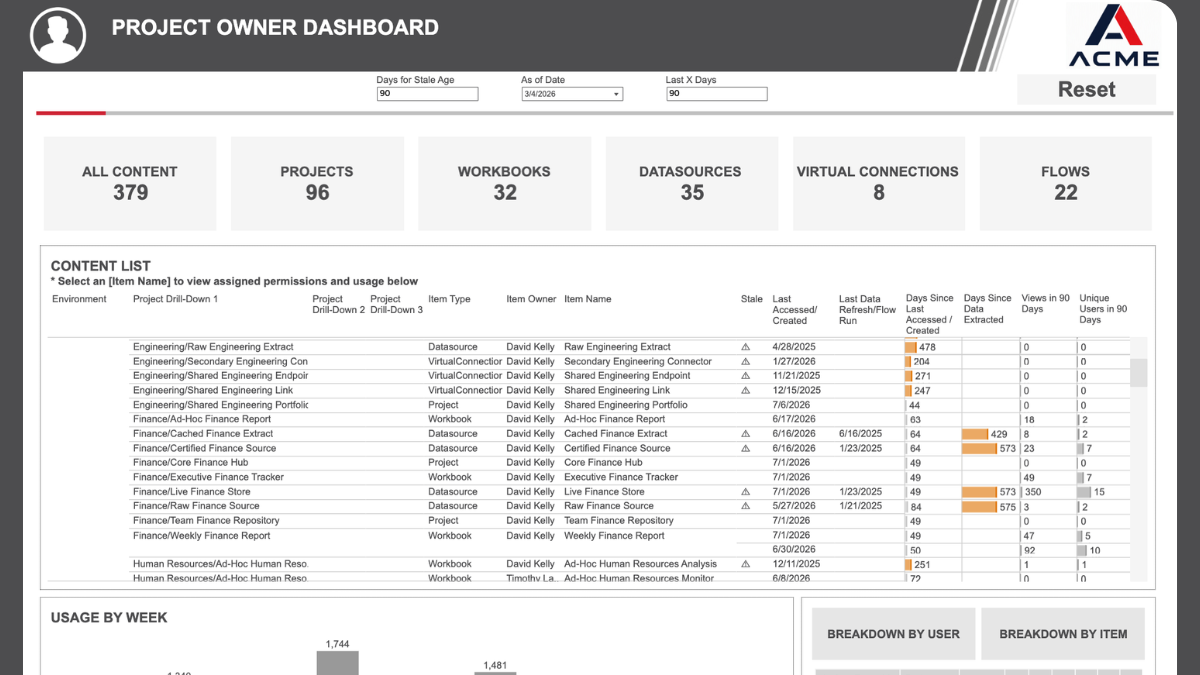Click stale warning icon for Certified Finance Source
This screenshot has width=1200, height=675.
pos(745,449)
